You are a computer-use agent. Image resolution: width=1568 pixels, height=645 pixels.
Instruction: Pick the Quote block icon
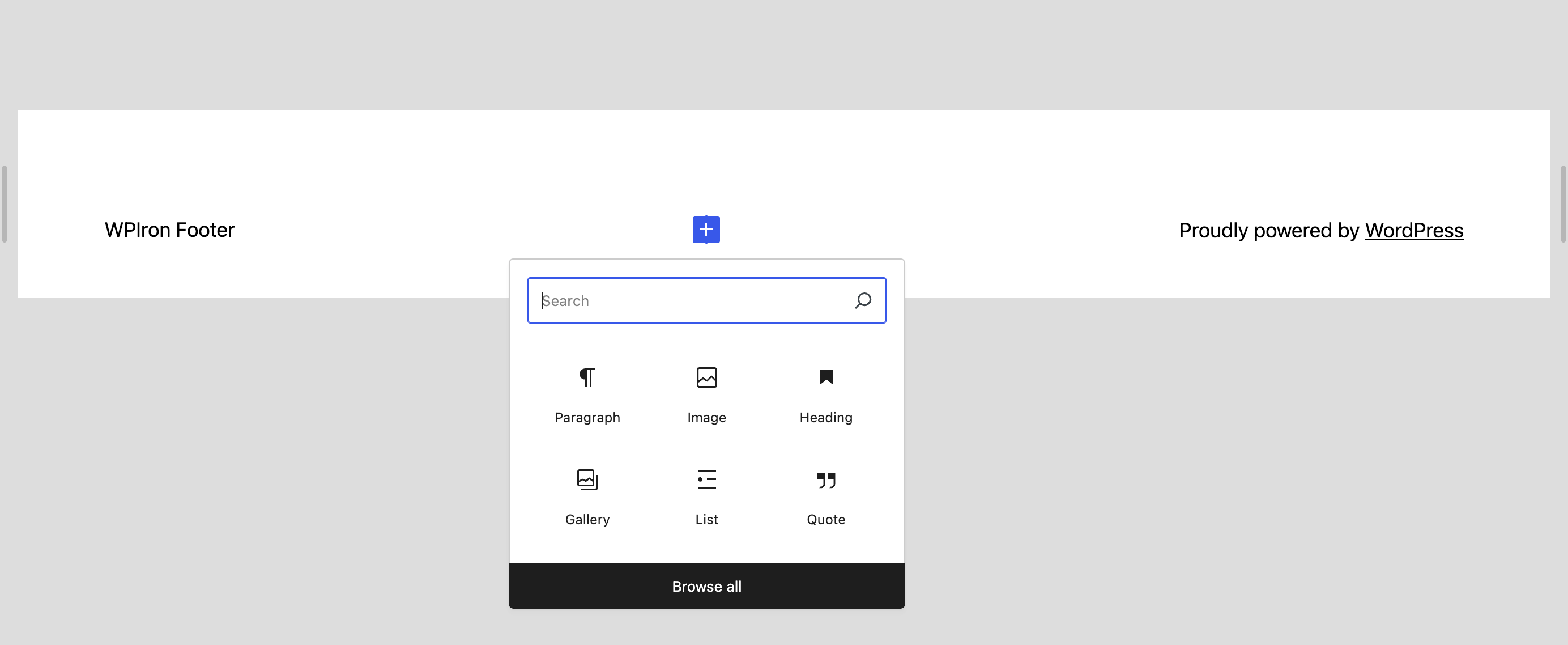point(825,480)
